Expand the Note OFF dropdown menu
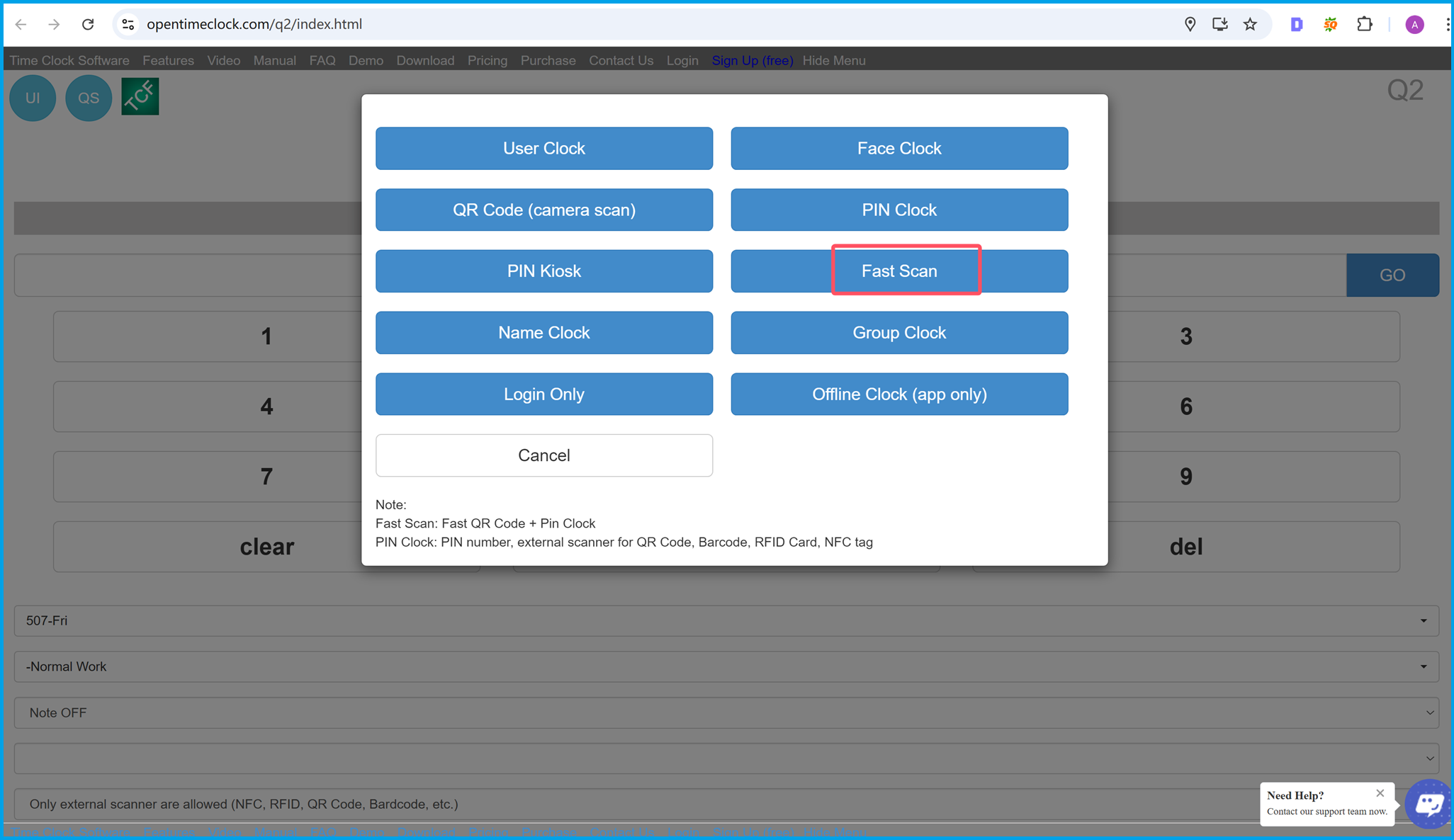The height and width of the screenshot is (840, 1454). [727, 712]
